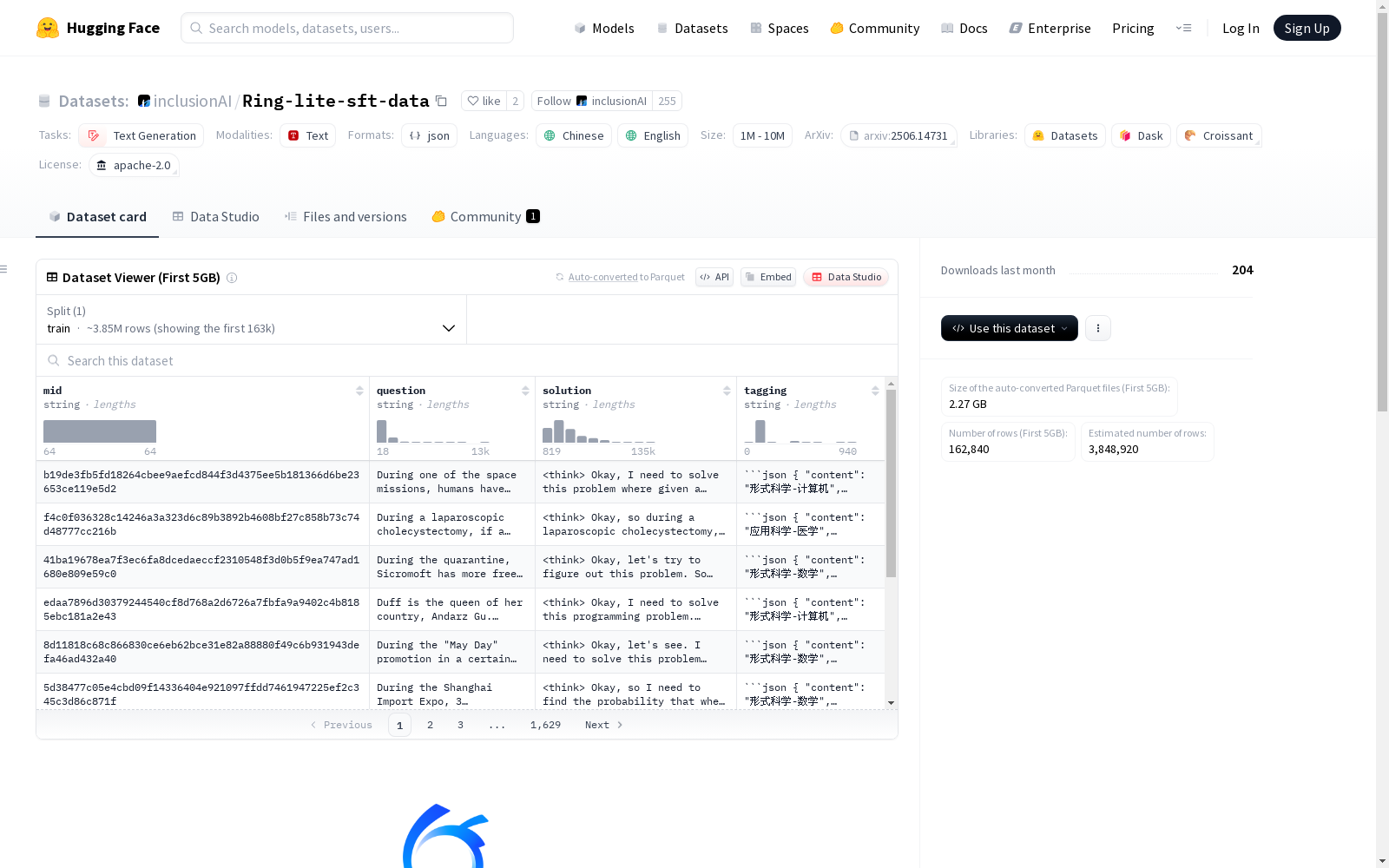The height and width of the screenshot is (868, 1389).
Task: Open the three-dot dataset options menu
Action: point(1098,328)
